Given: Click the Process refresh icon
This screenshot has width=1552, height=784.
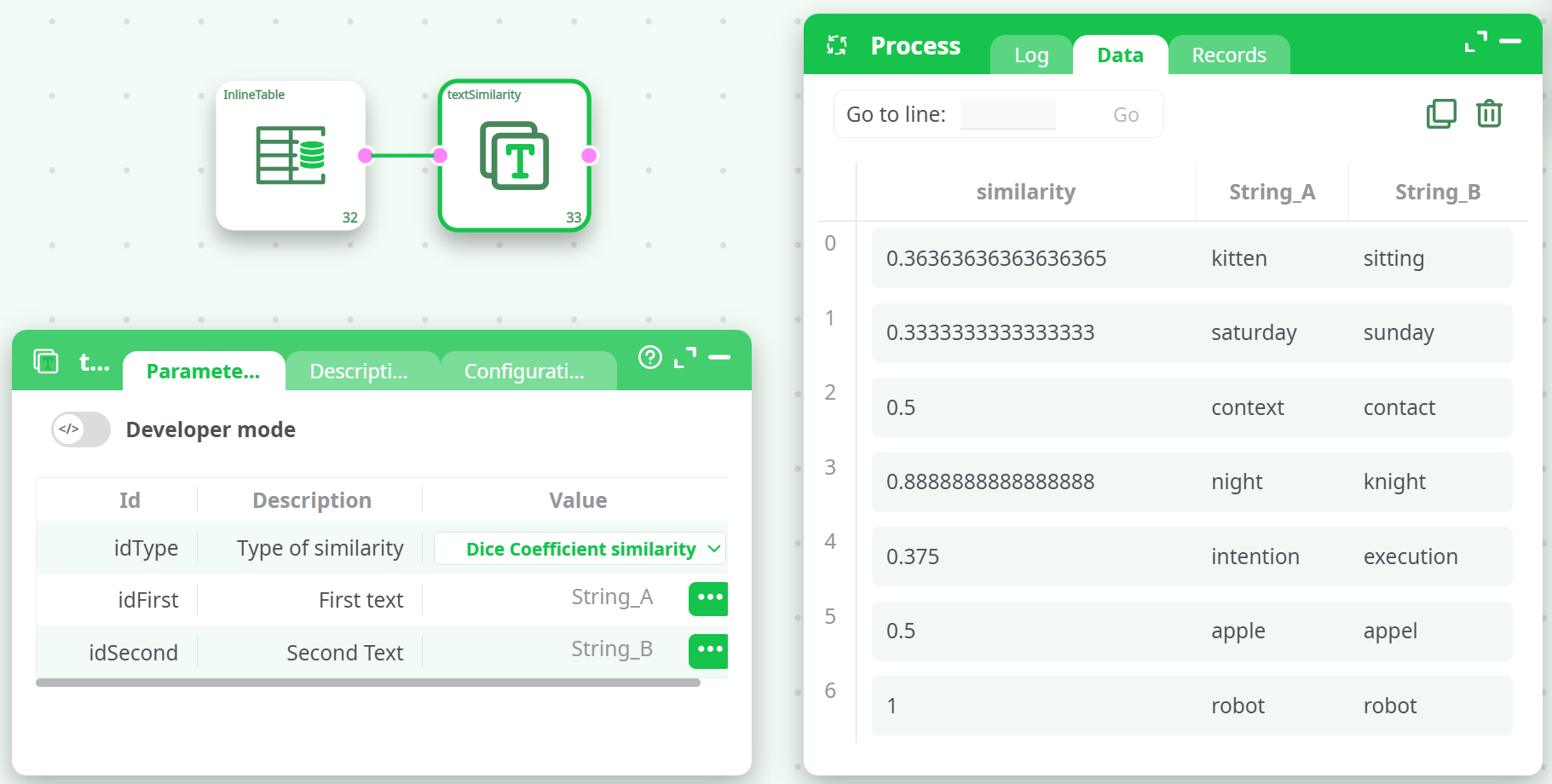Looking at the screenshot, I should (837, 45).
